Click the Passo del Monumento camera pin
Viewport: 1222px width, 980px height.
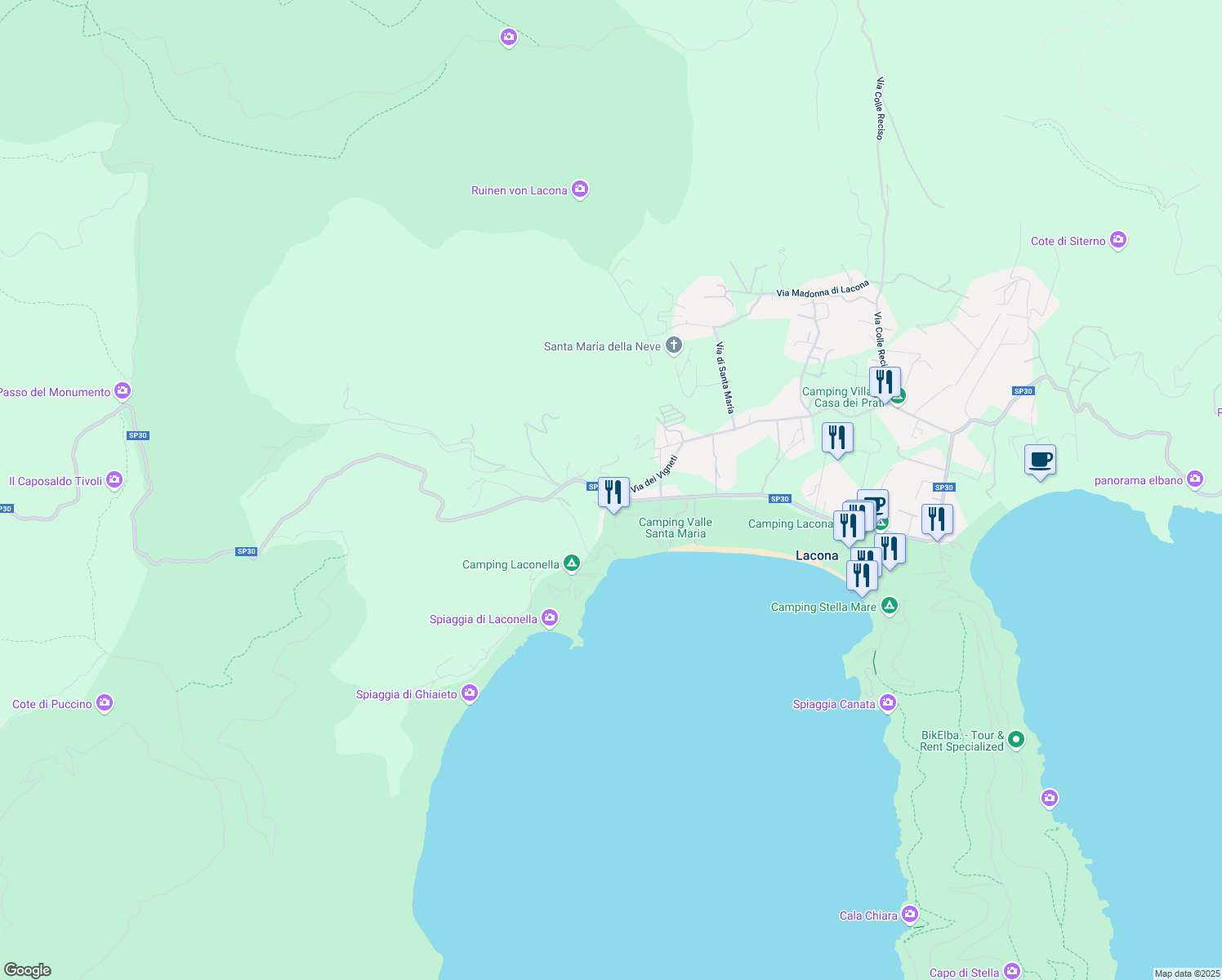123,391
